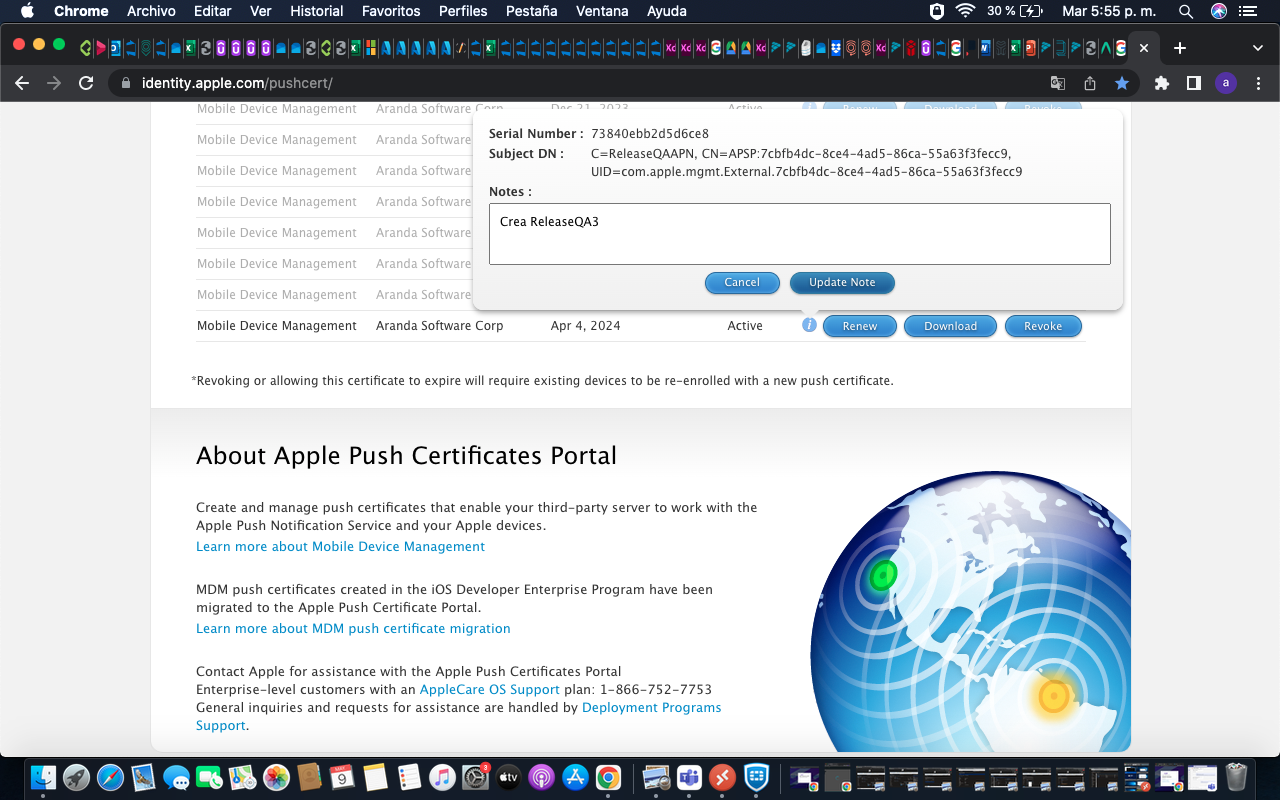
Task: Toggle the Chrome side panel icon
Action: (x=1194, y=84)
